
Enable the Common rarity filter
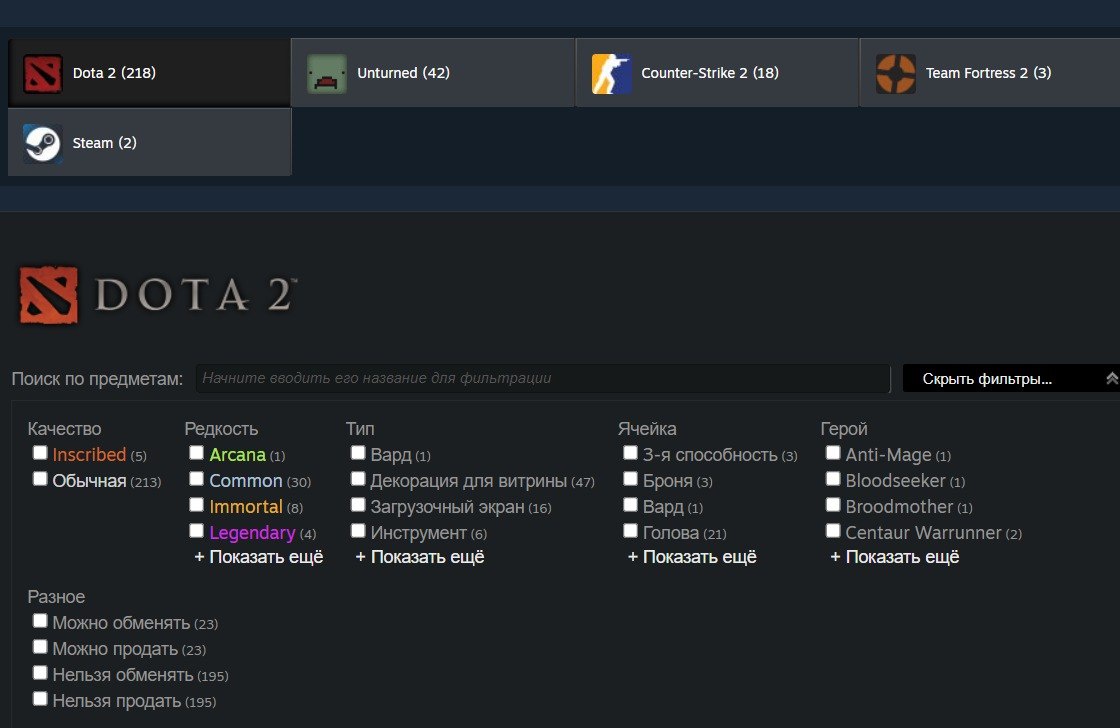pos(196,479)
